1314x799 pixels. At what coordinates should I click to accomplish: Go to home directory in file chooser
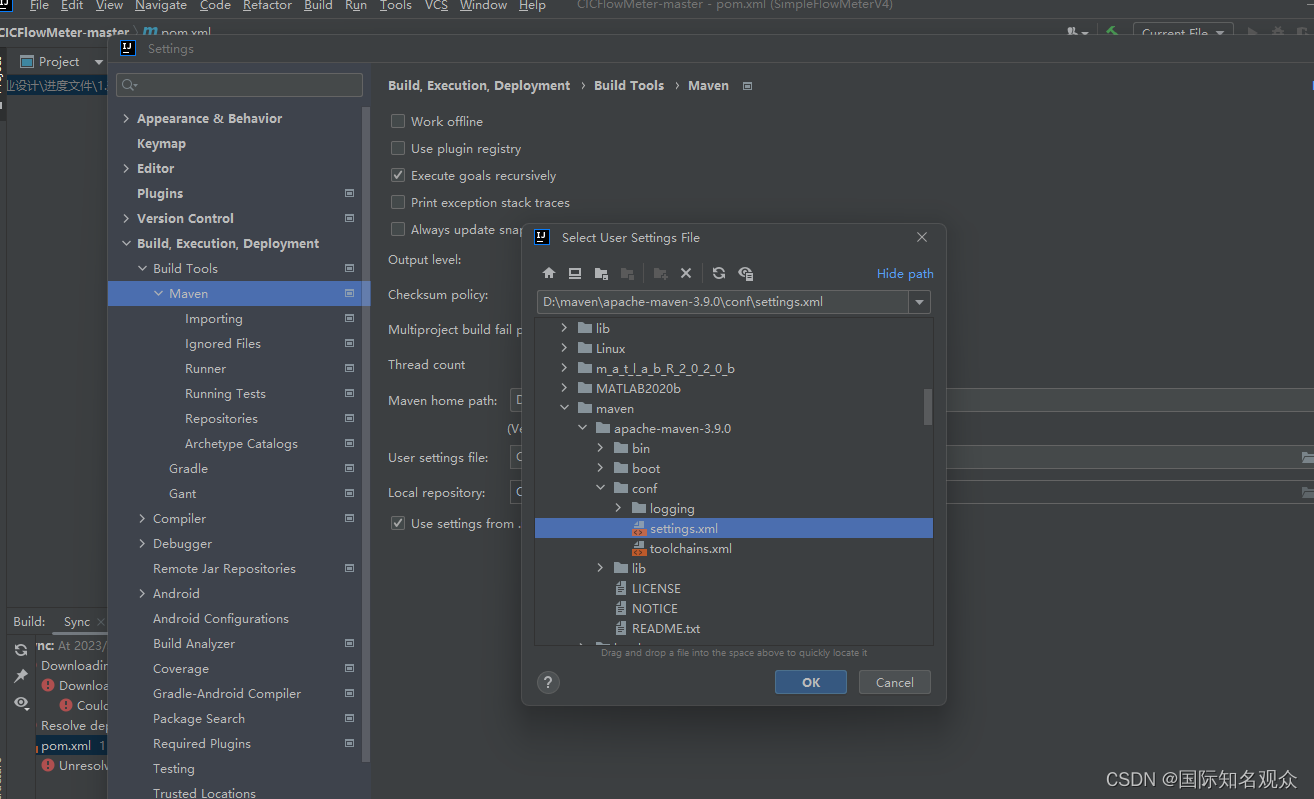tap(549, 273)
